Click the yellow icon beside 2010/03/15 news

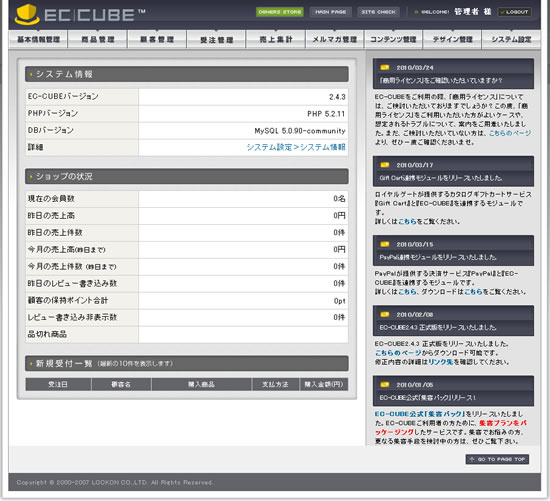click(x=385, y=244)
